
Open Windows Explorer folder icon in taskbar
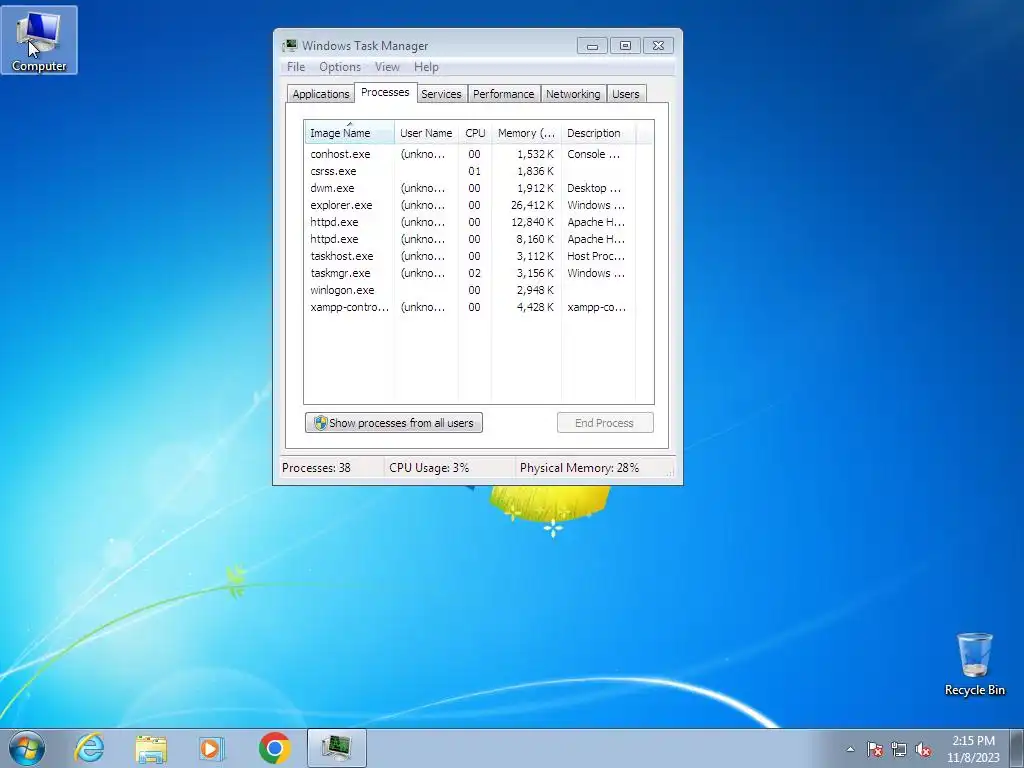pyautogui.click(x=151, y=748)
